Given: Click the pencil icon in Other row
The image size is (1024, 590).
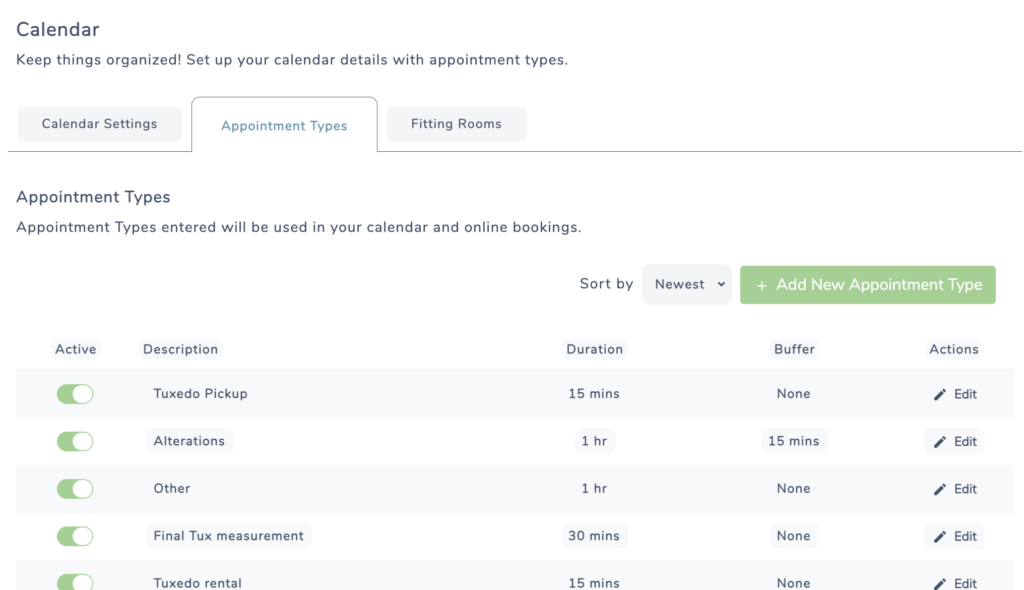Looking at the screenshot, I should [940, 489].
